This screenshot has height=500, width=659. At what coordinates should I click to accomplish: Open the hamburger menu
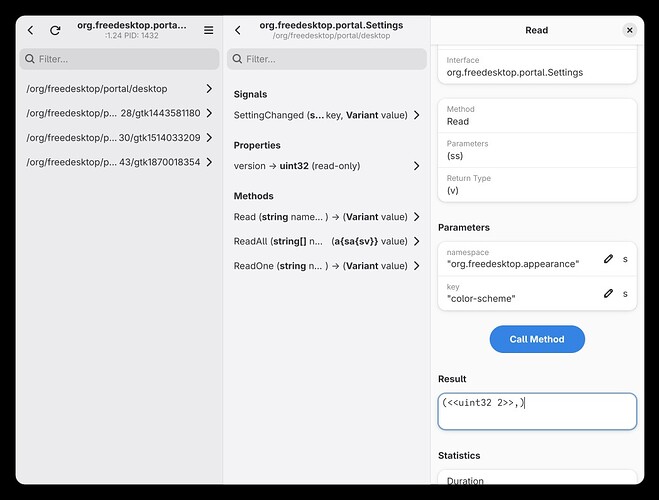208,30
